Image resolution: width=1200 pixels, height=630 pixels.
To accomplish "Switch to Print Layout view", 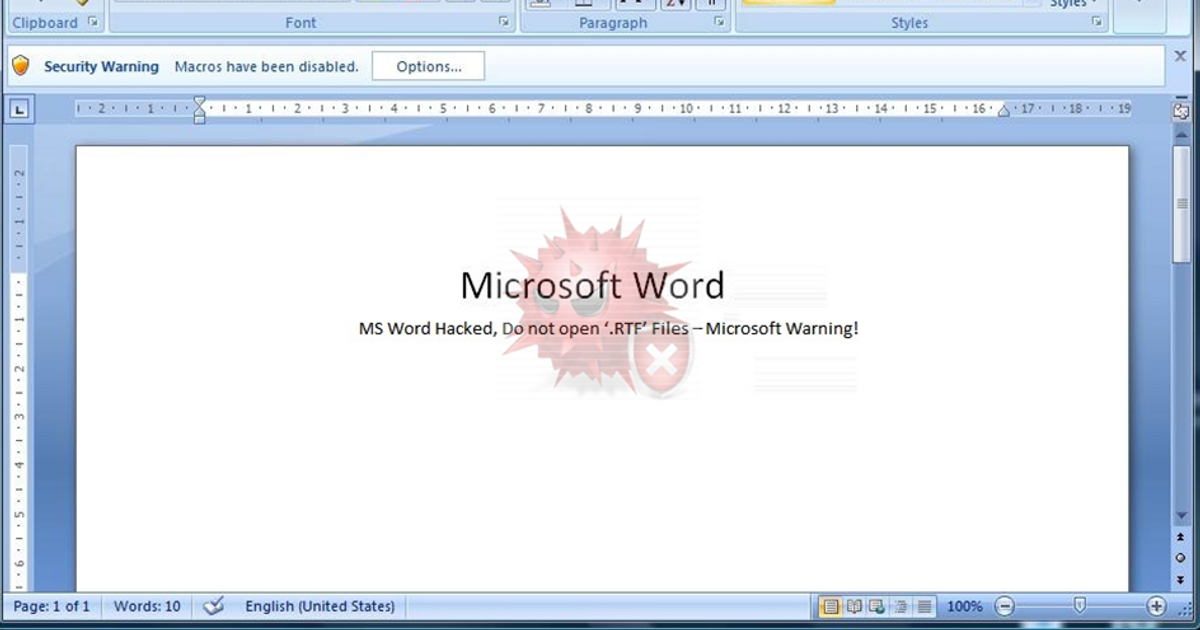I will pos(831,606).
